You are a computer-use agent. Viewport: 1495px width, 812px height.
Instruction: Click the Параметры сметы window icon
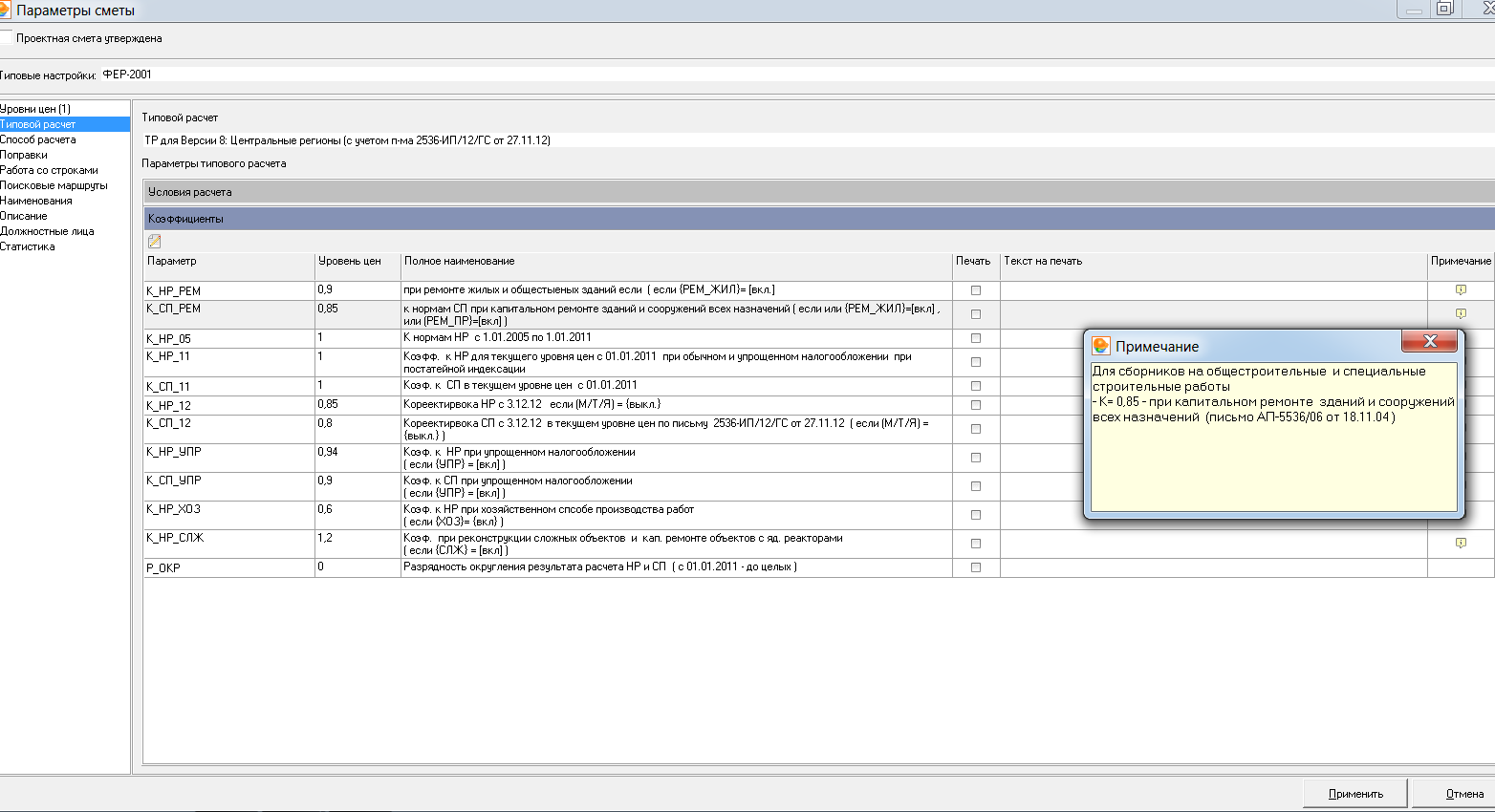pos(4,11)
